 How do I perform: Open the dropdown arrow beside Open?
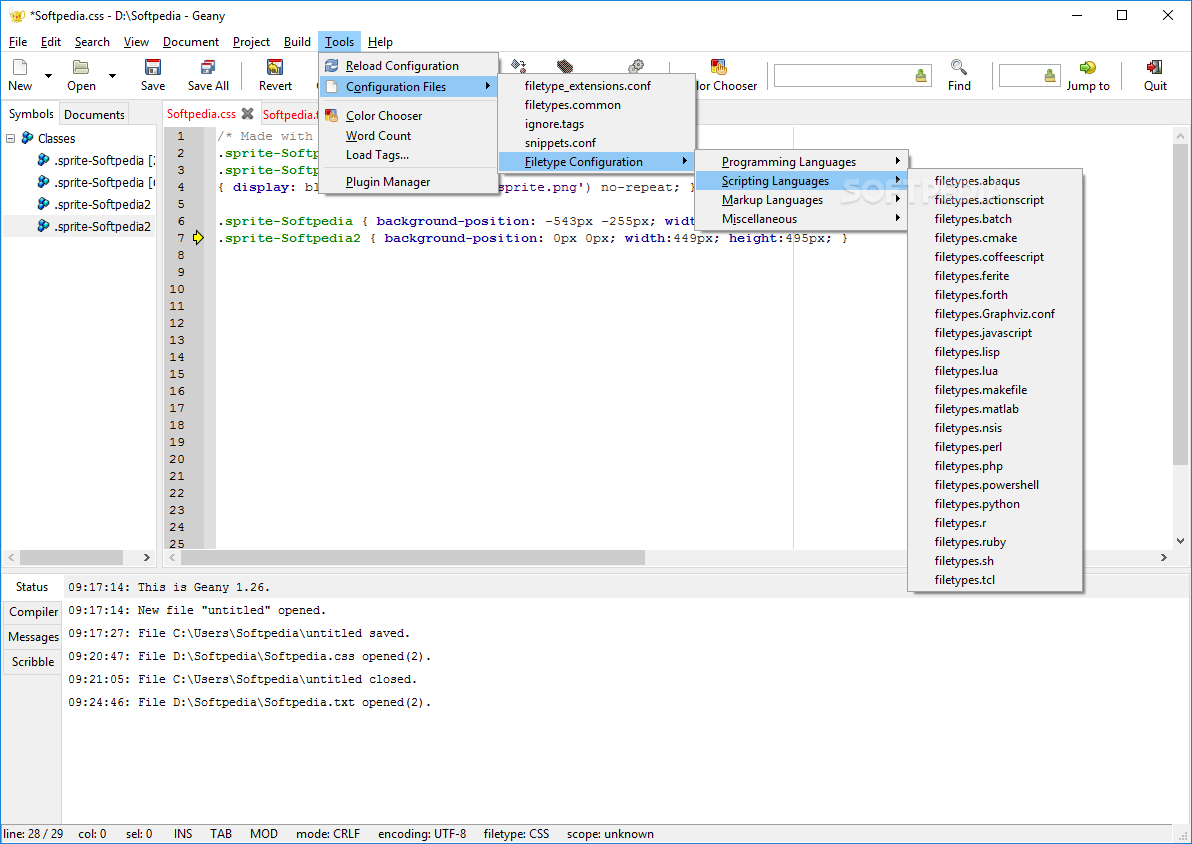point(112,76)
